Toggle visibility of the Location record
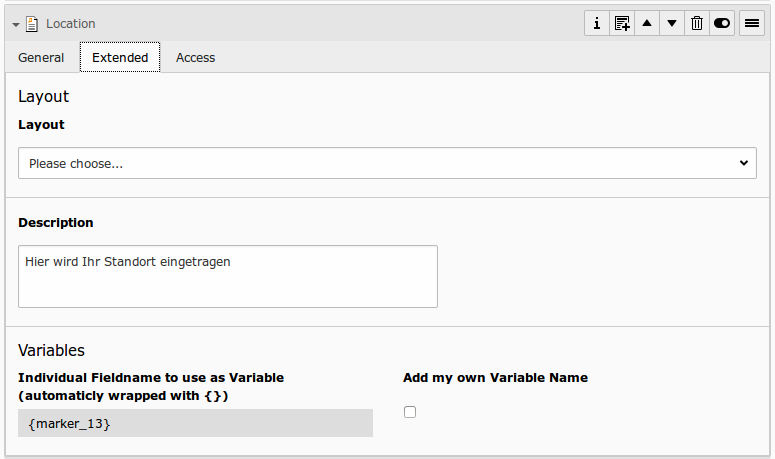 tap(722, 23)
